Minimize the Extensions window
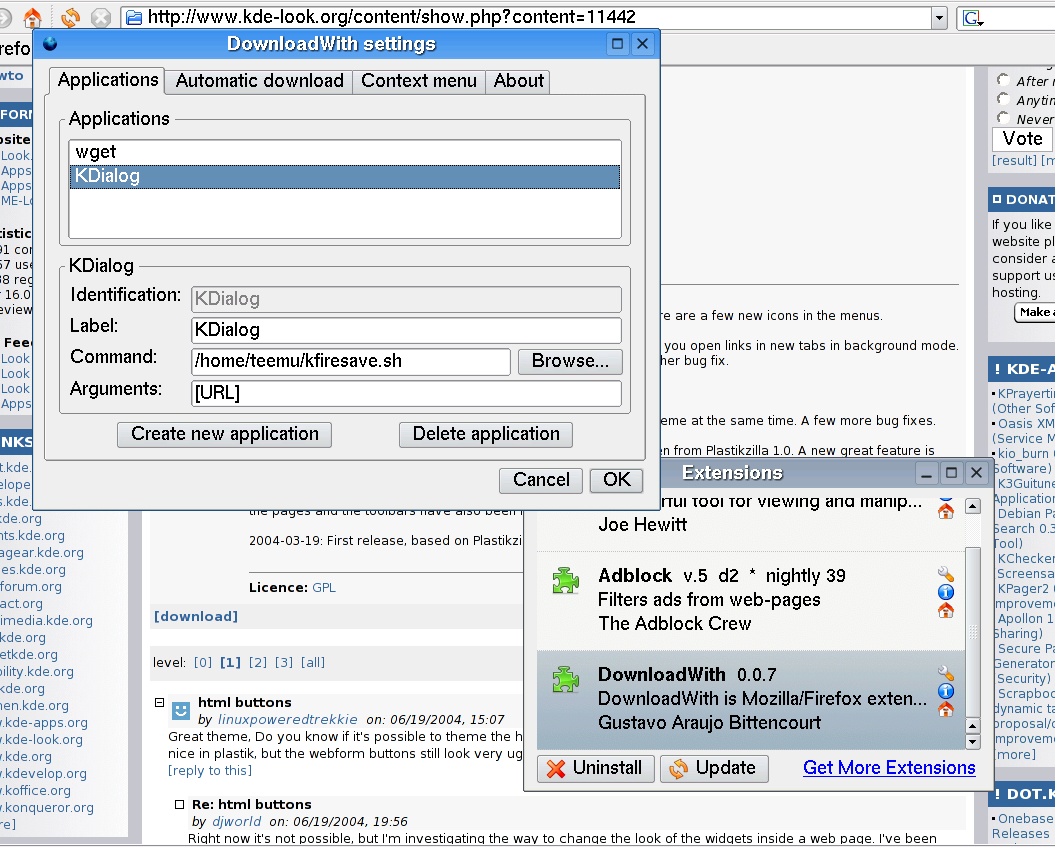 926,474
